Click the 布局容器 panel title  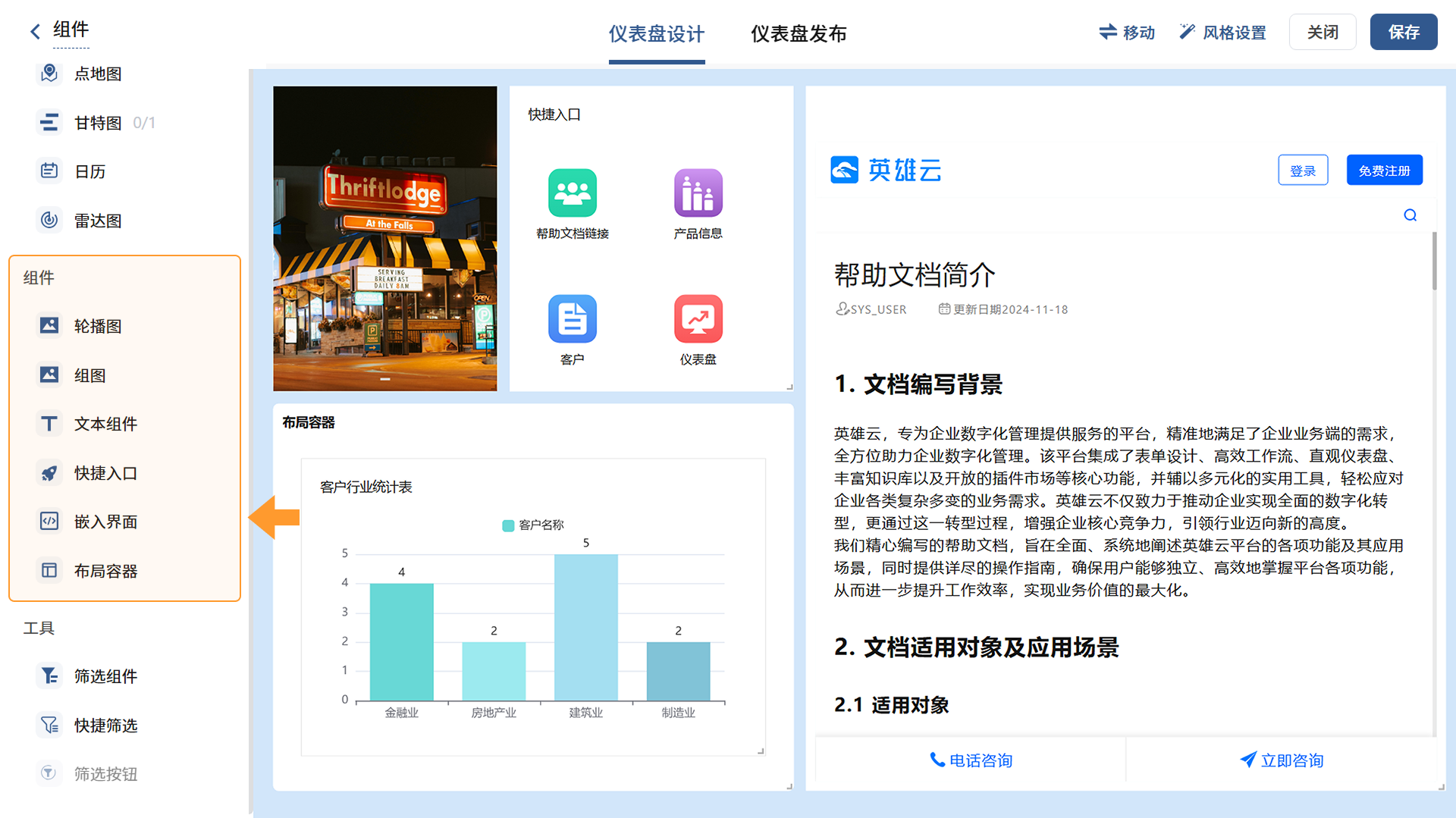coord(309,422)
